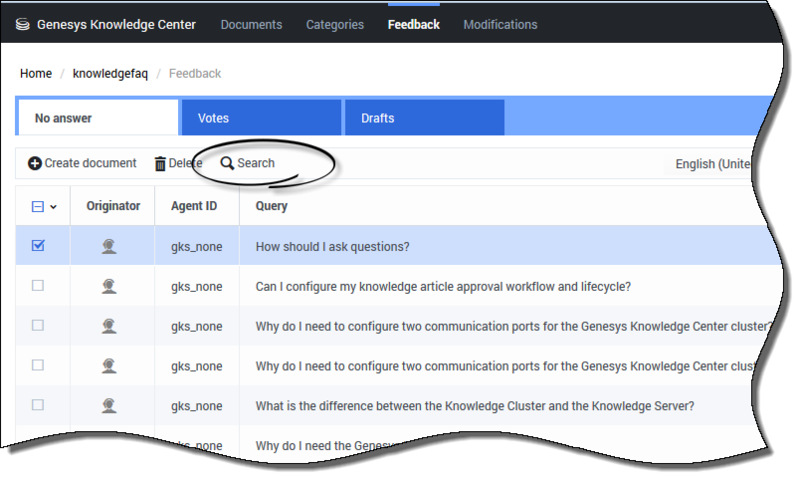Sort by the Originator column header
This screenshot has height=480, width=800.
click(x=113, y=206)
